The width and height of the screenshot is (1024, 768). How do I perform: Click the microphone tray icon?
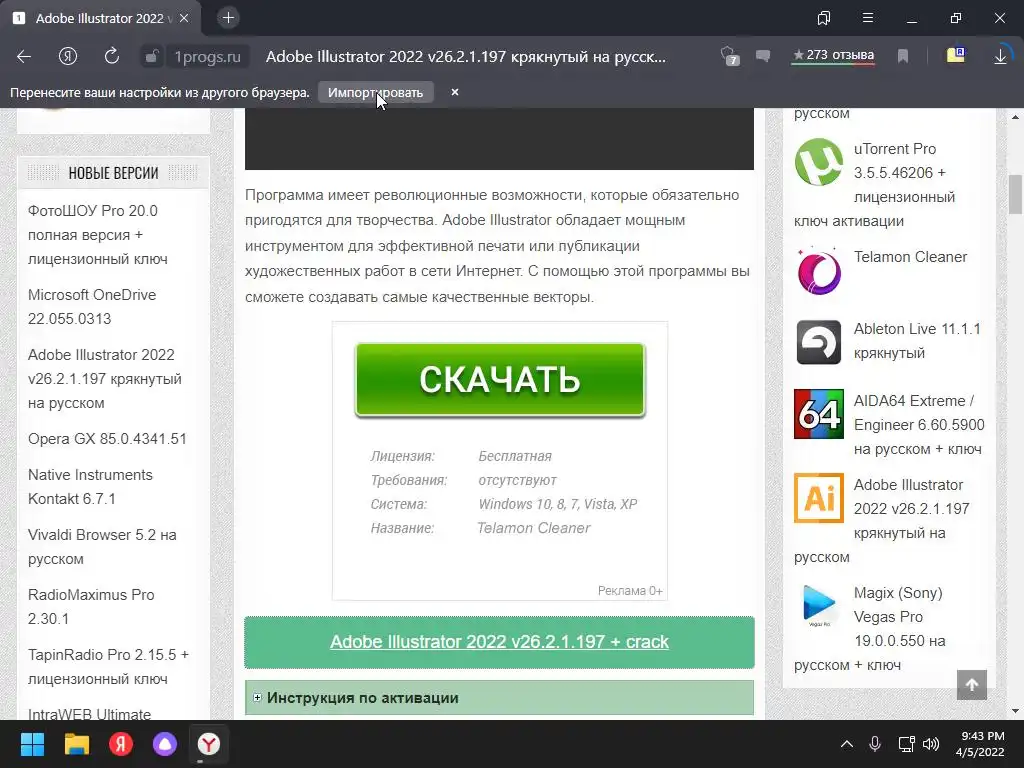click(875, 744)
